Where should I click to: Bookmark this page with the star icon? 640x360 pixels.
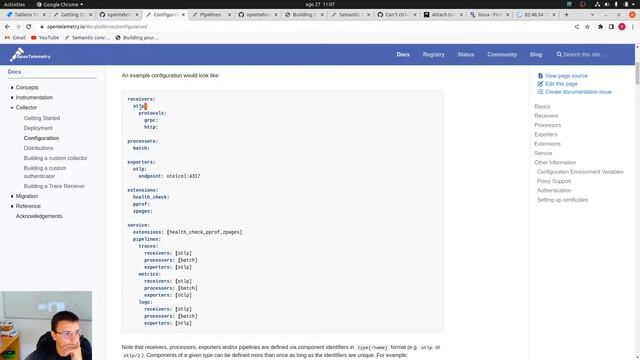[x=587, y=27]
